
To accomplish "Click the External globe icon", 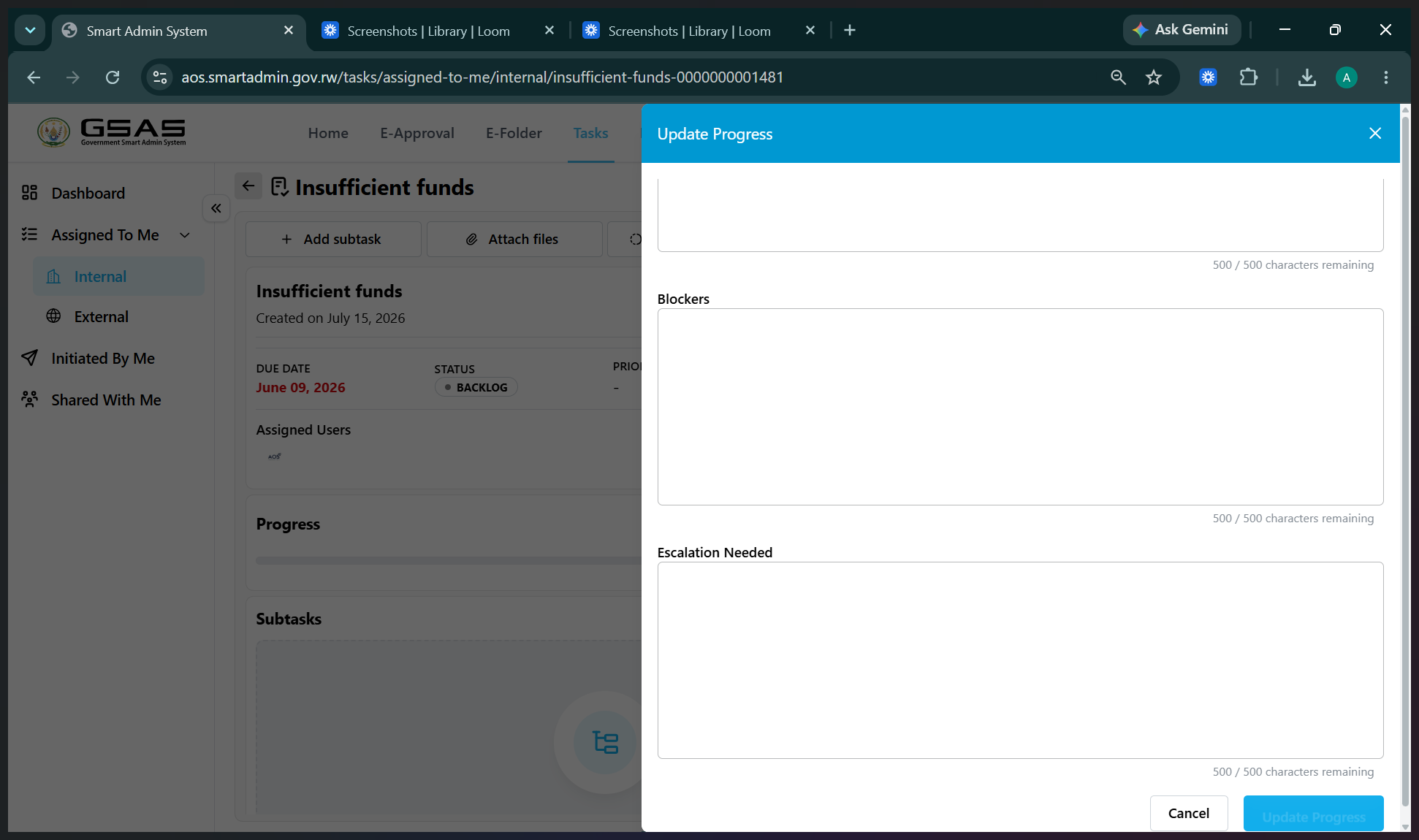I will pos(53,316).
